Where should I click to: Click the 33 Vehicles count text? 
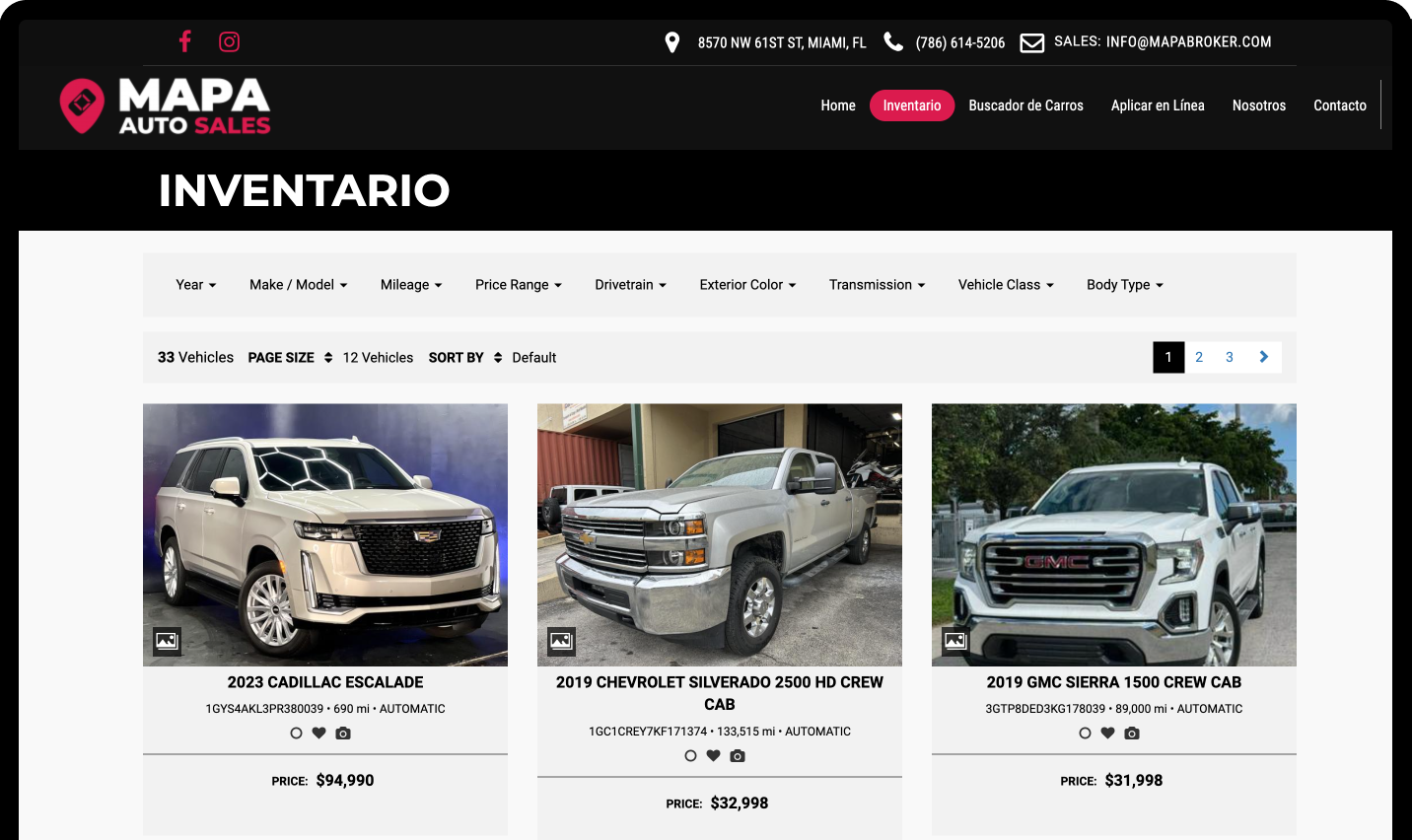(x=195, y=357)
